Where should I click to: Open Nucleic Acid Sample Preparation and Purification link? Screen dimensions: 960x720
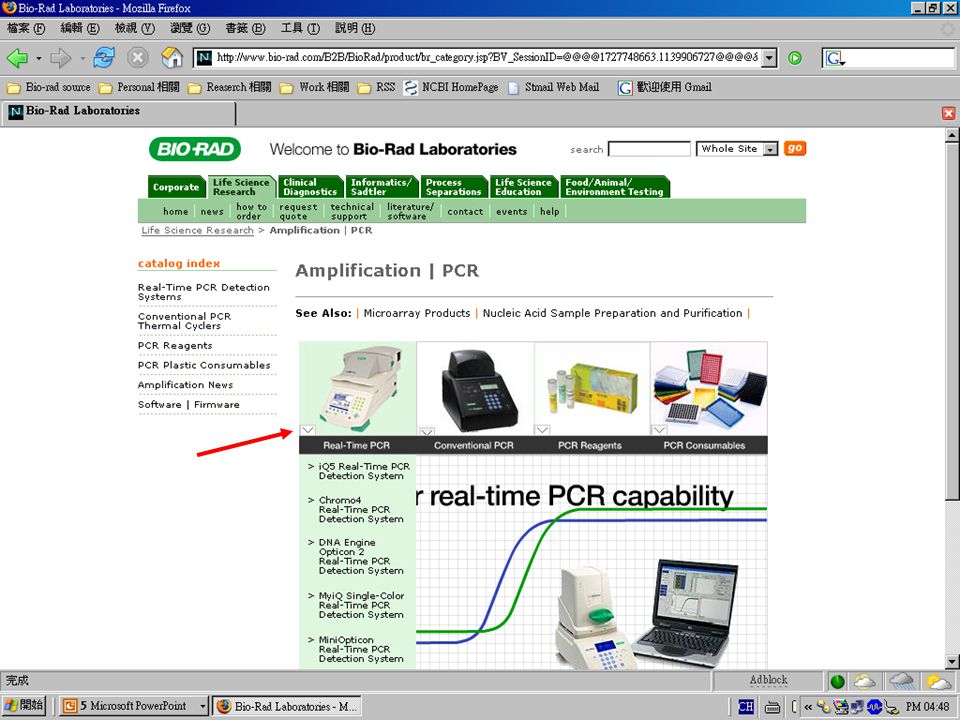(x=612, y=313)
